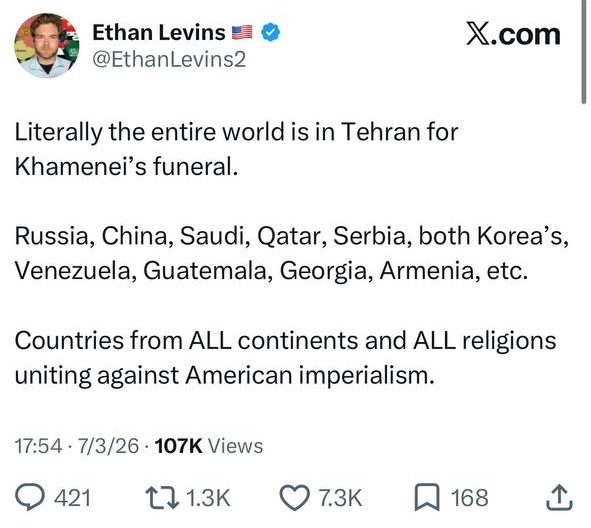Click the blue verified checkmark badge

(271, 32)
